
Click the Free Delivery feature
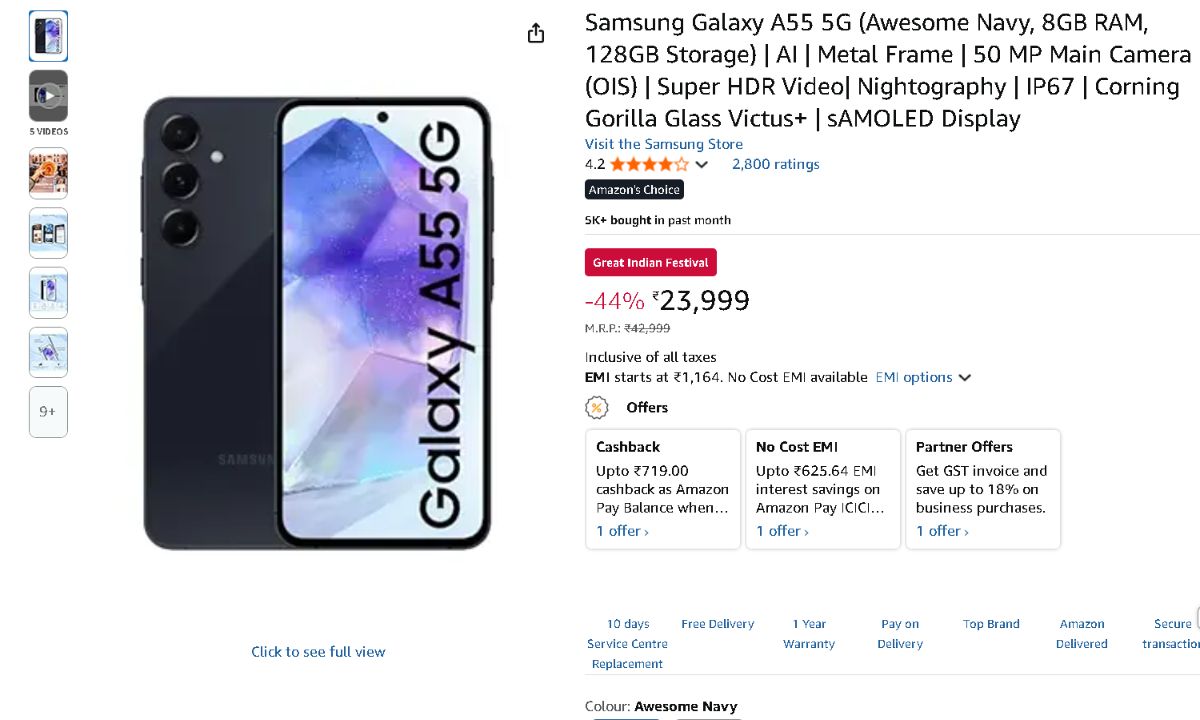coord(717,624)
